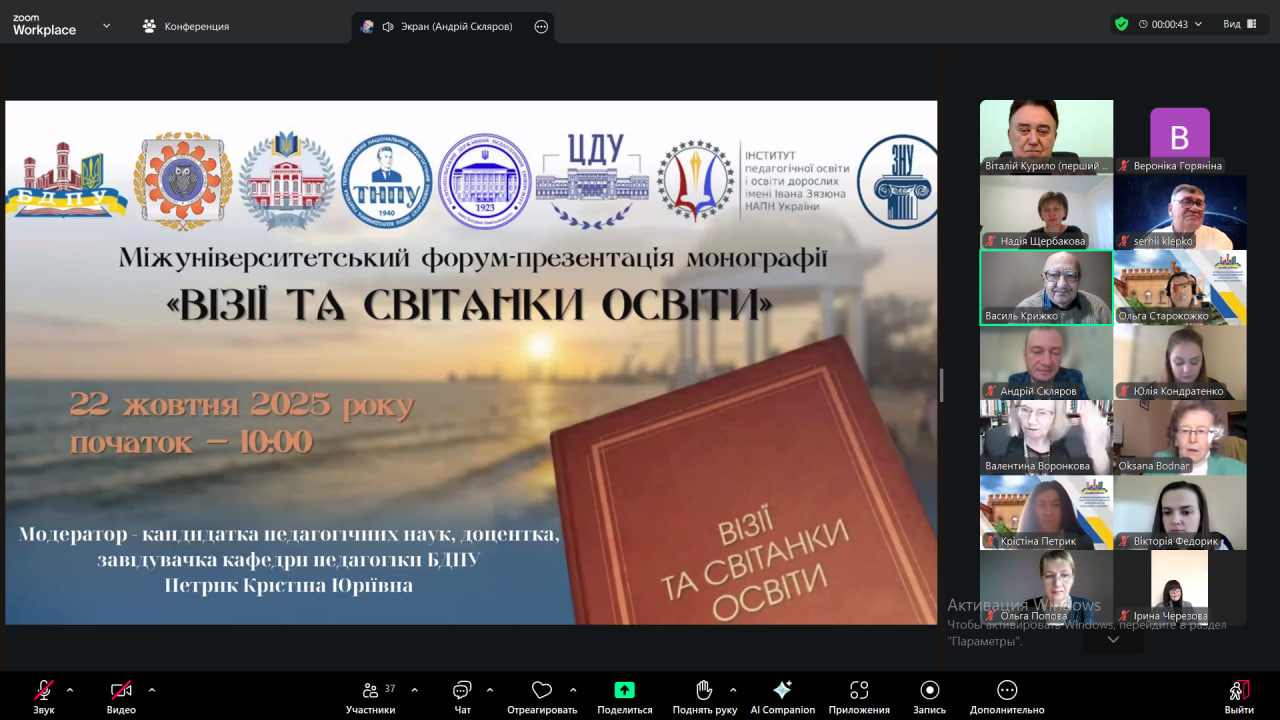
Task: Click the Record button icon
Action: pos(929,690)
